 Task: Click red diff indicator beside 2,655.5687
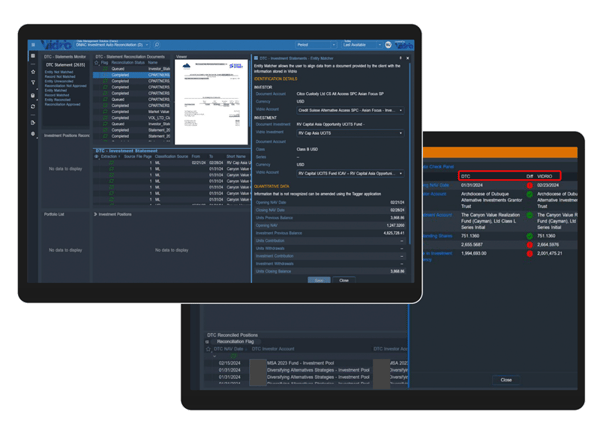tap(530, 245)
